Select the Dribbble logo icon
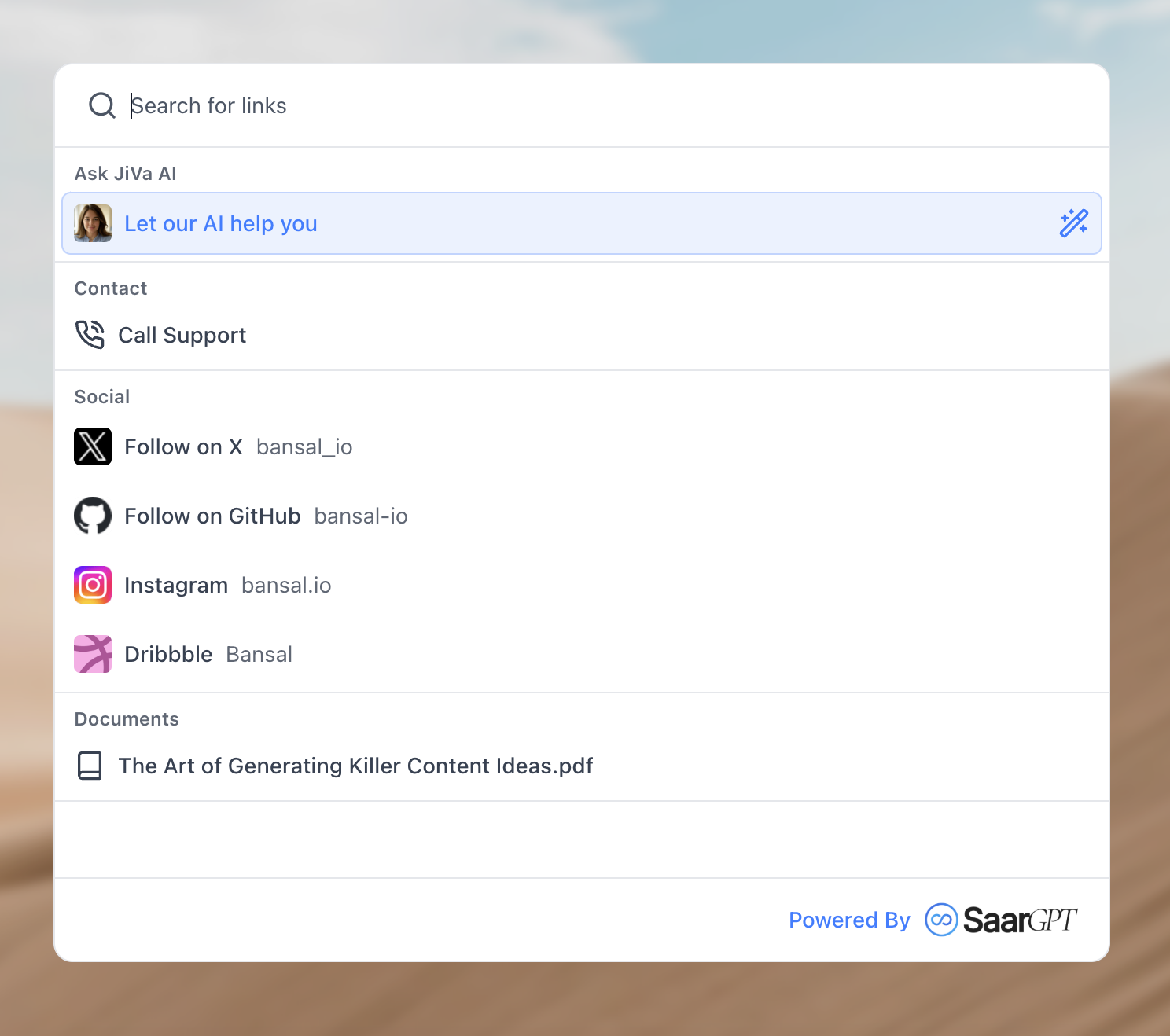This screenshot has height=1036, width=1170. (92, 653)
